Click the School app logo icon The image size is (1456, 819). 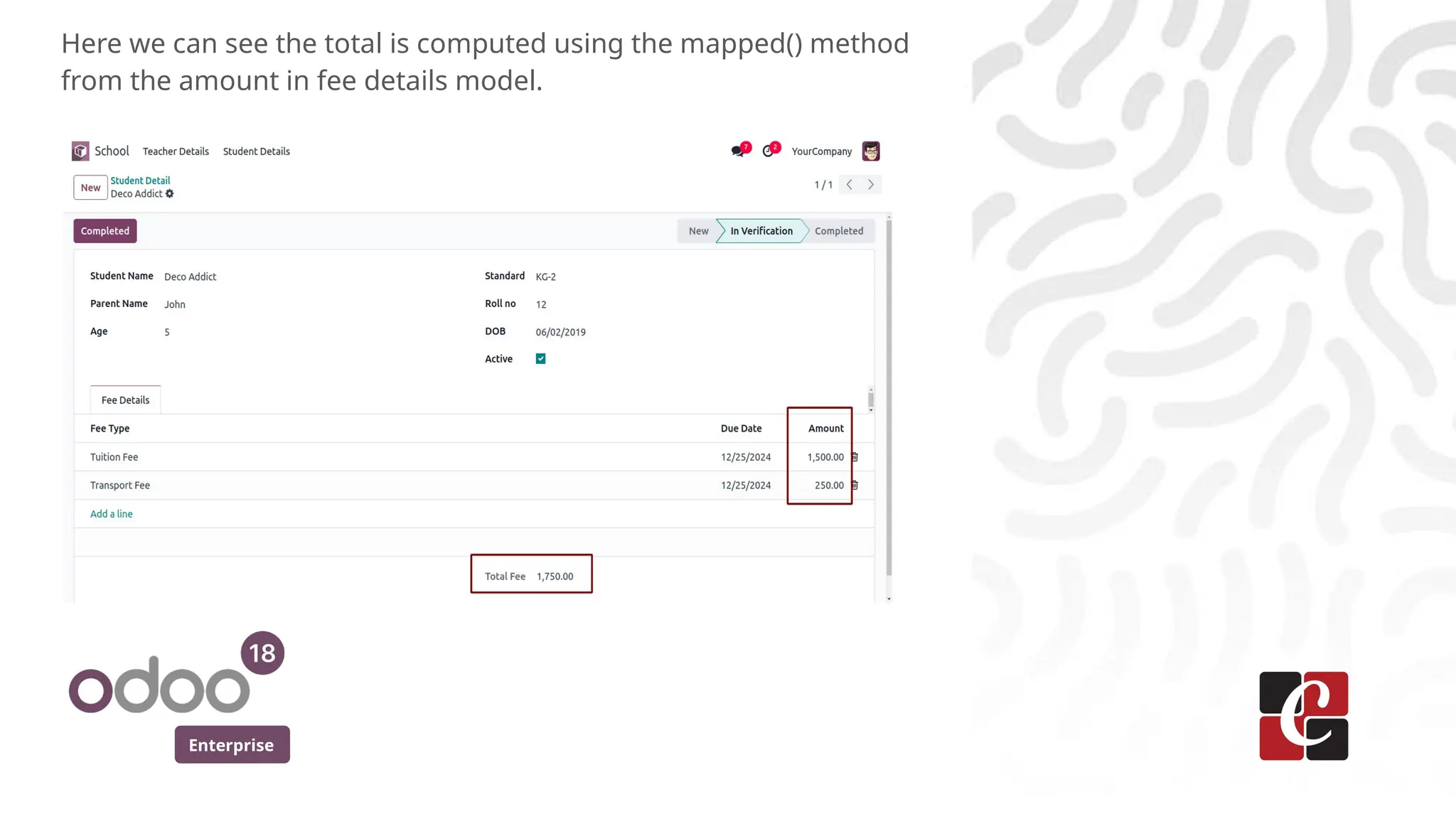pyautogui.click(x=80, y=151)
